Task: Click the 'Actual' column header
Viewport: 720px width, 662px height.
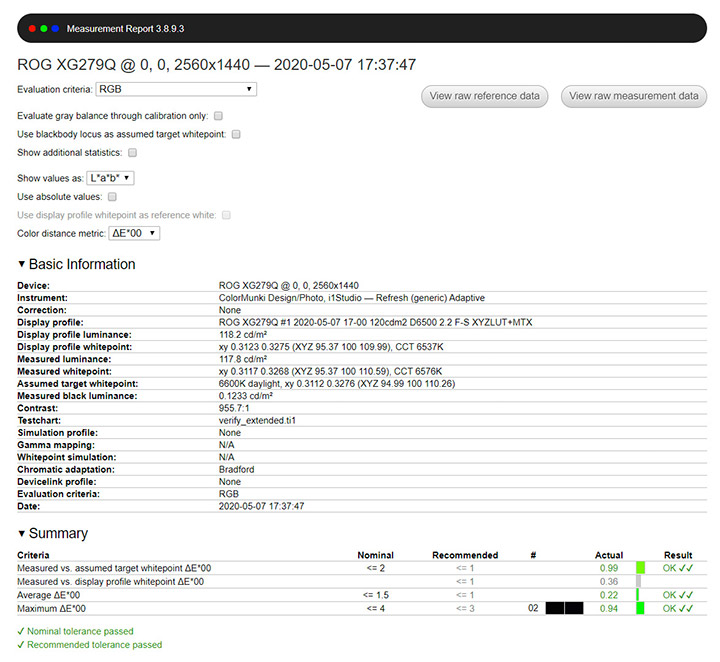Action: [609, 555]
